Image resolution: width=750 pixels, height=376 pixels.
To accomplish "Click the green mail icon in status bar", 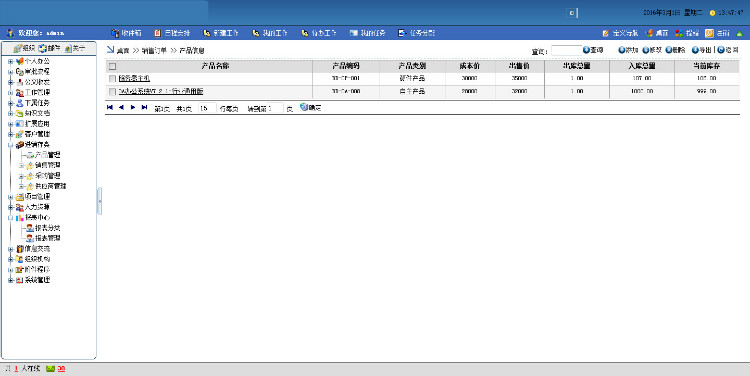I will [50, 369].
